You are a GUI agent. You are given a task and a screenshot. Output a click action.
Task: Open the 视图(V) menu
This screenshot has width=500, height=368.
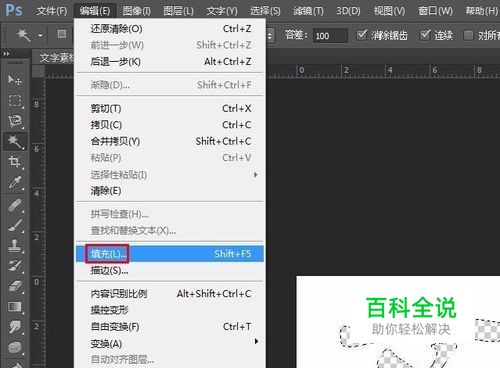click(x=389, y=11)
